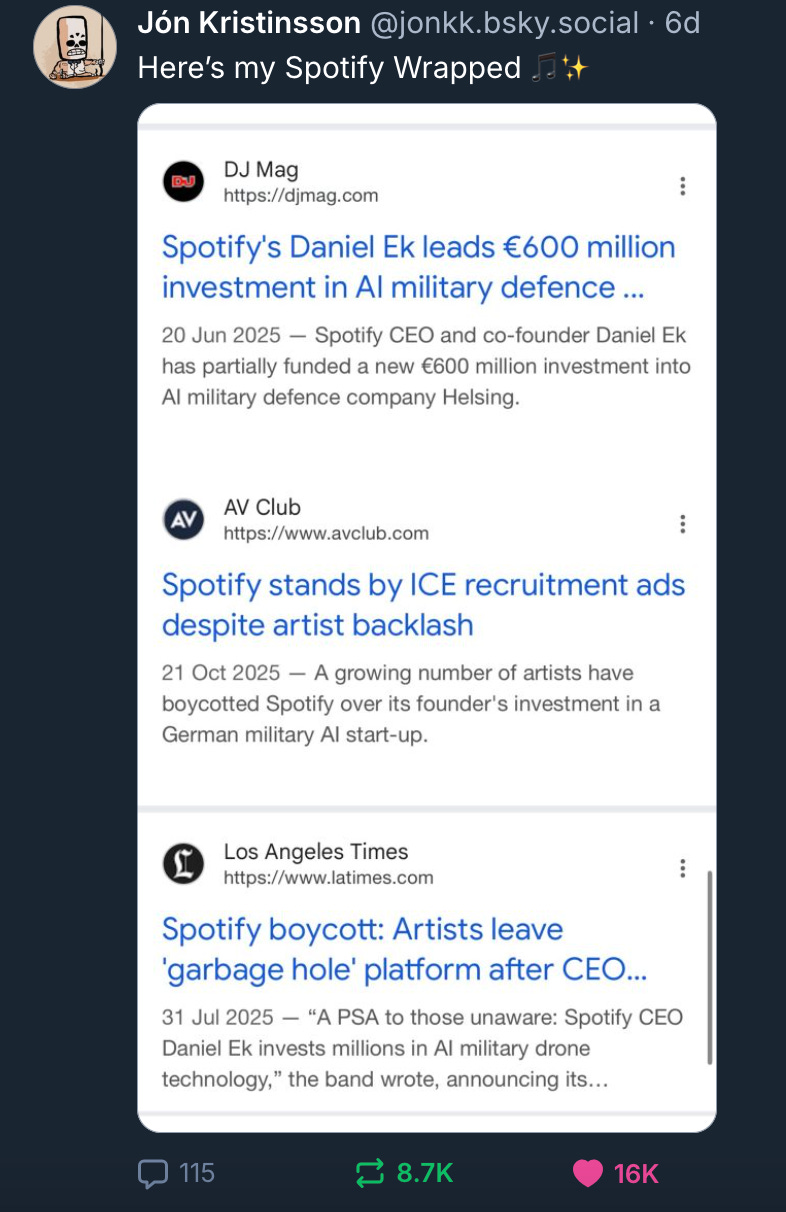Open three-dot menu for Los Angeles Times result
786x1212 pixels.
point(682,868)
